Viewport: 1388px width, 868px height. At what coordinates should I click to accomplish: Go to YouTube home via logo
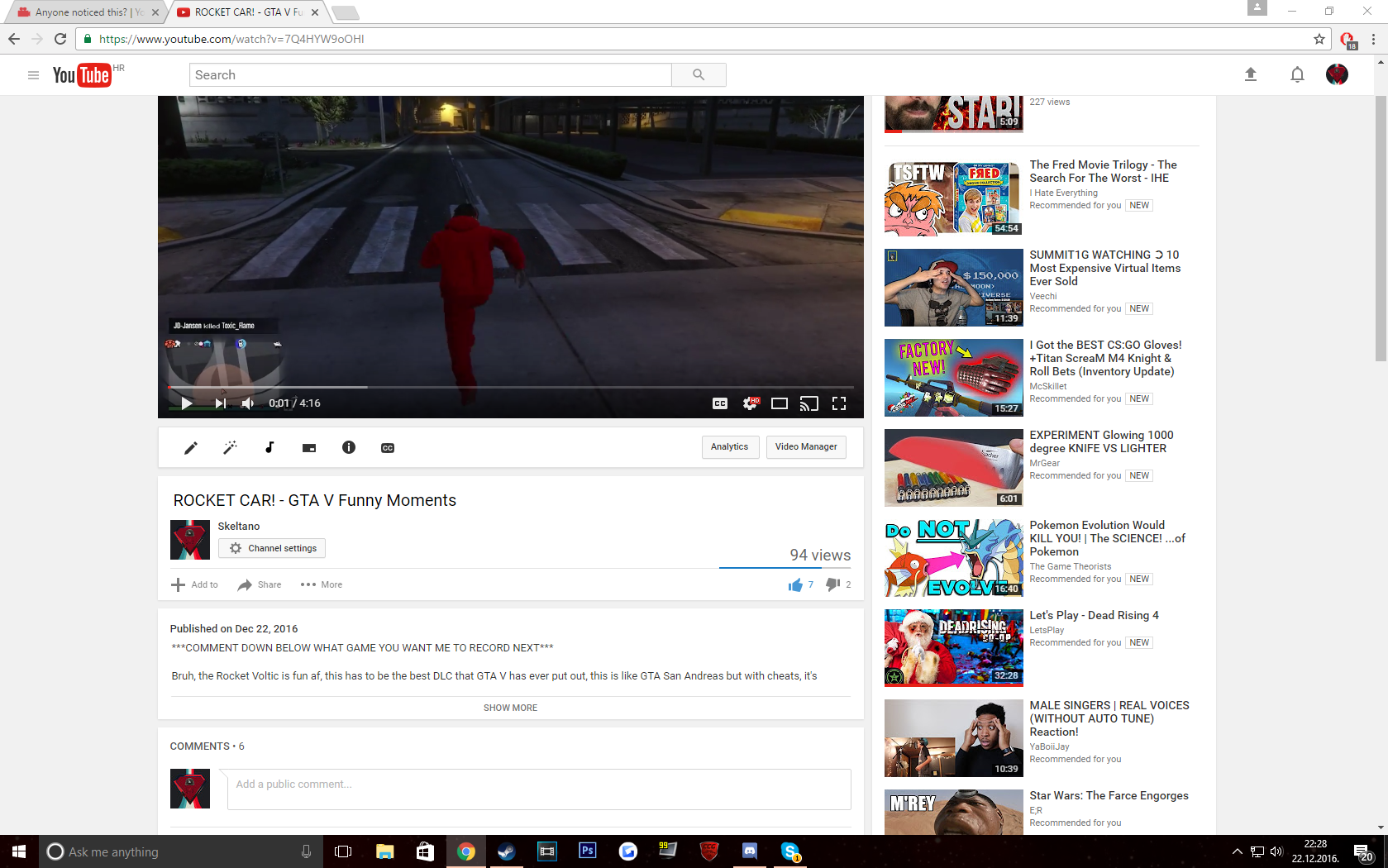click(x=82, y=75)
